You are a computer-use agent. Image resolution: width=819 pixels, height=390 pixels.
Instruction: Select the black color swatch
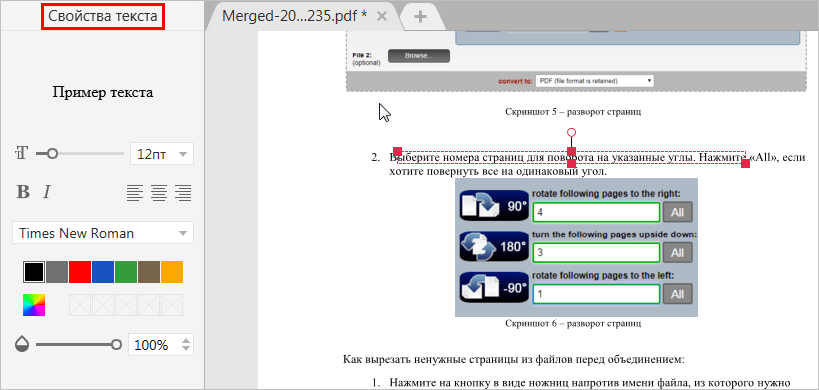click(x=34, y=271)
